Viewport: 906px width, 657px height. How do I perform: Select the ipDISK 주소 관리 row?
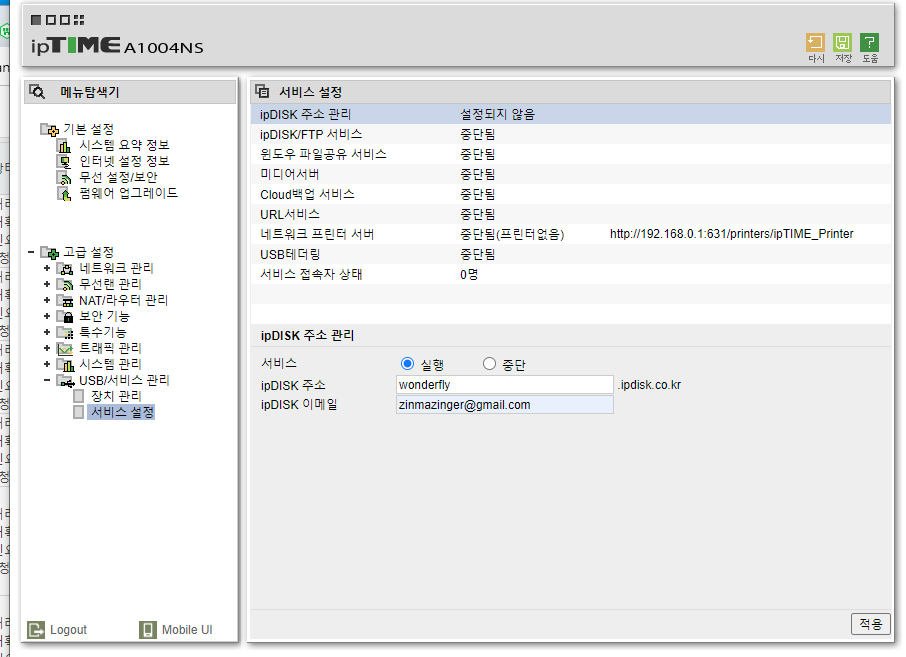571,114
